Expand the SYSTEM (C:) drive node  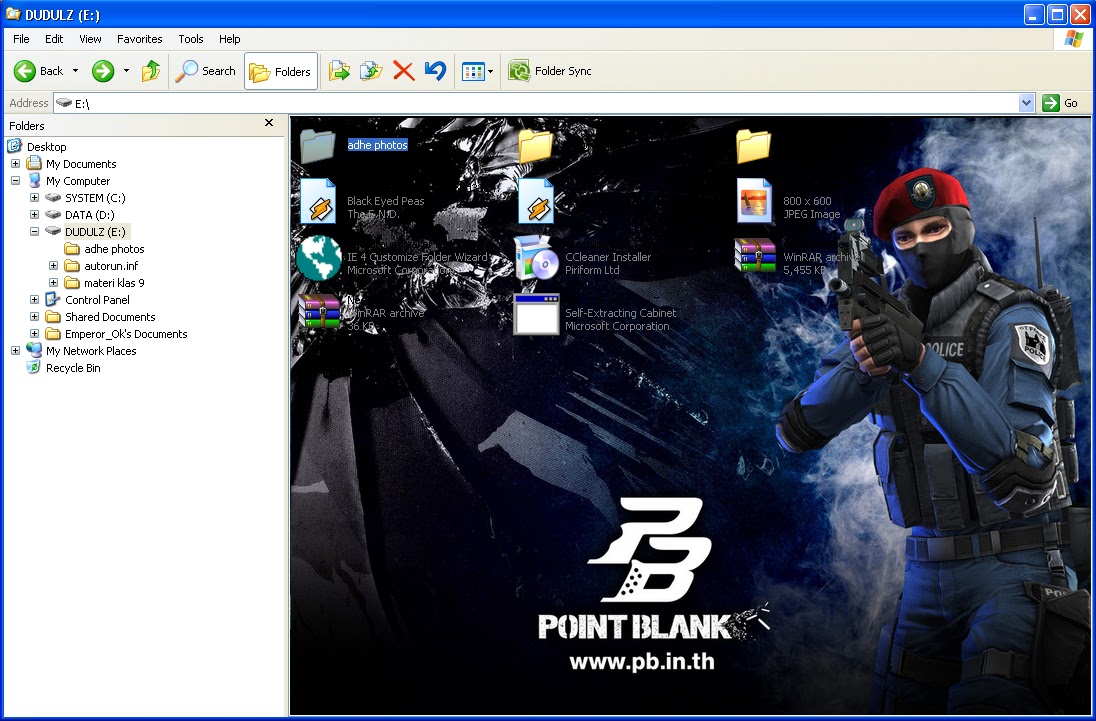point(34,198)
